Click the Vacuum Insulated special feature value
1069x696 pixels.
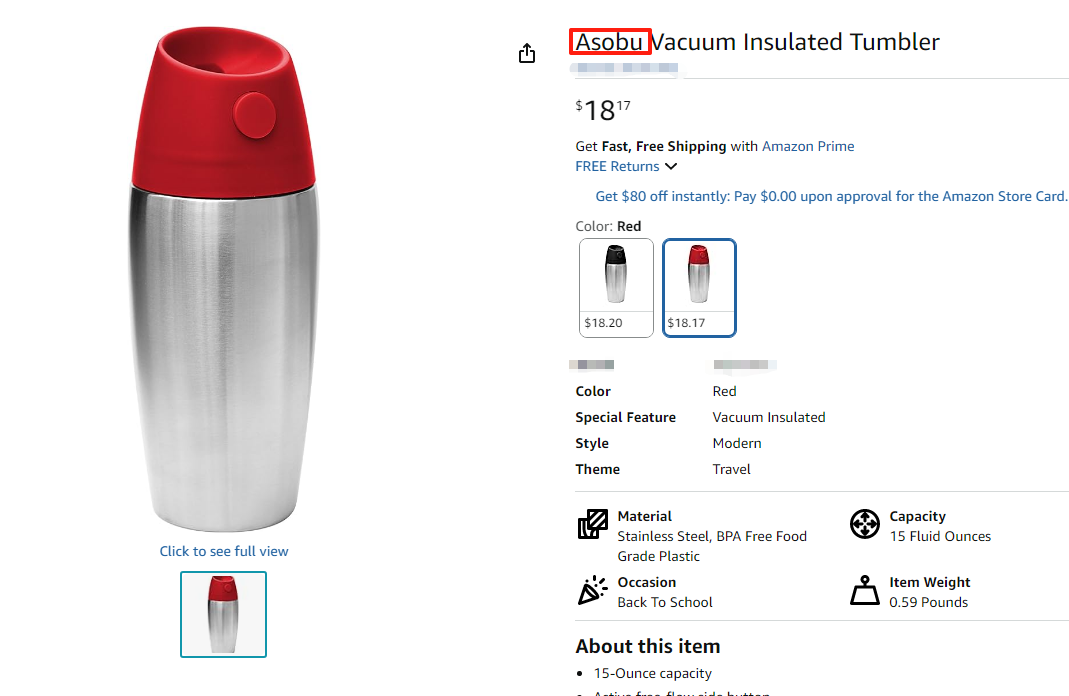point(768,417)
